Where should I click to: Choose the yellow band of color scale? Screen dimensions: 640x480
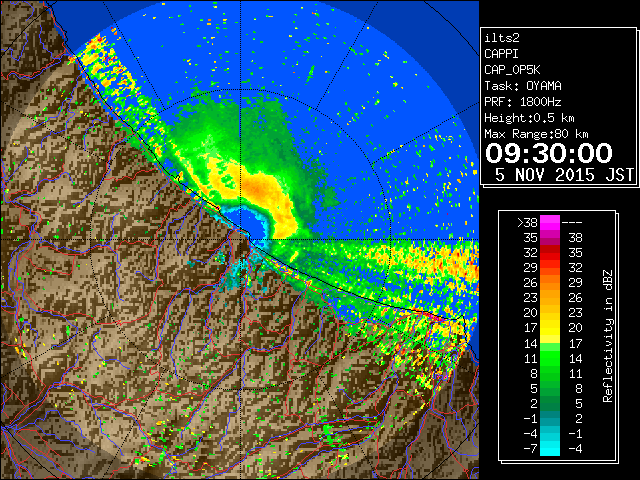click(x=550, y=328)
